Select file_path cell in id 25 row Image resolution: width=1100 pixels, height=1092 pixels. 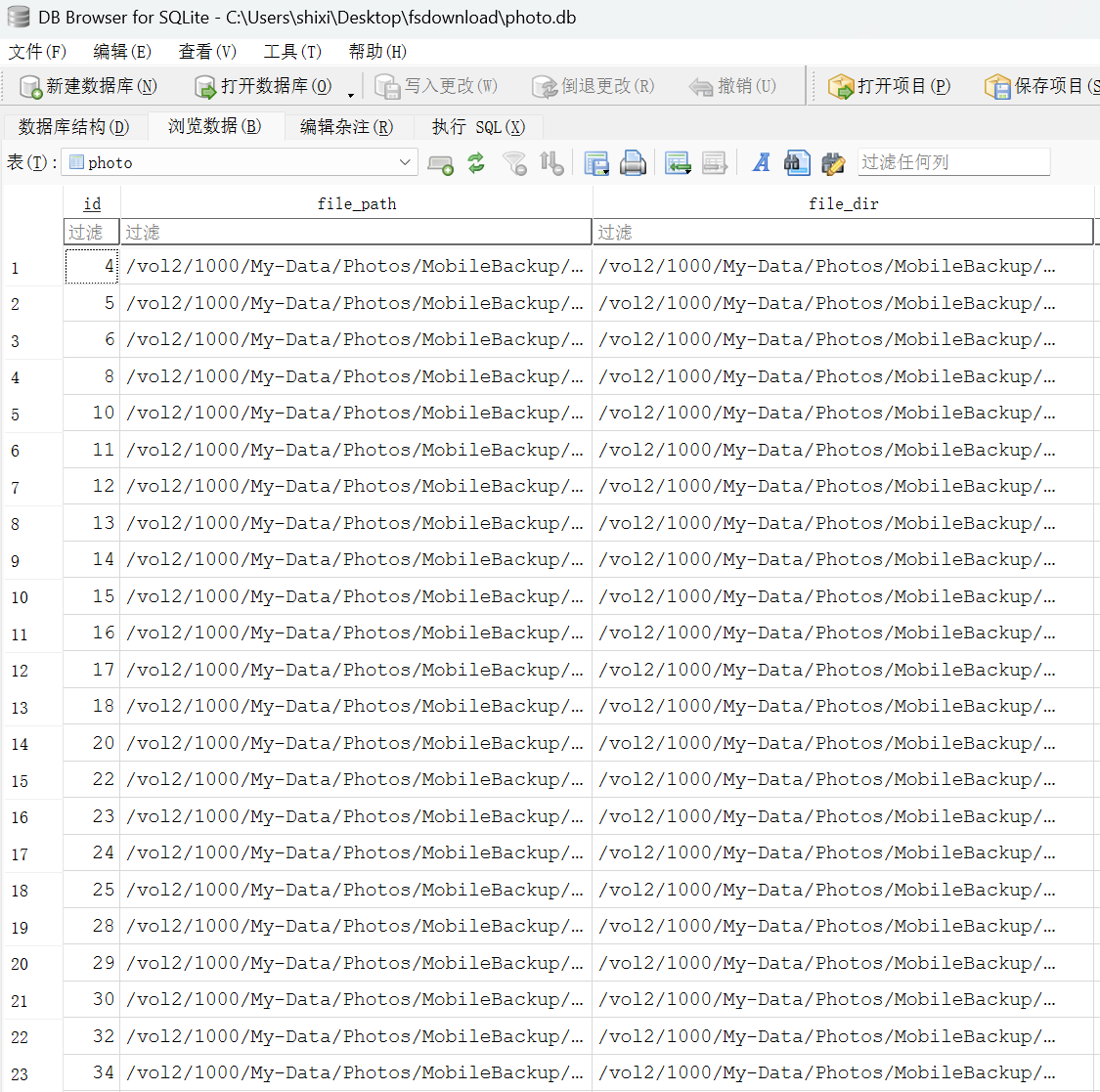pyautogui.click(x=356, y=890)
